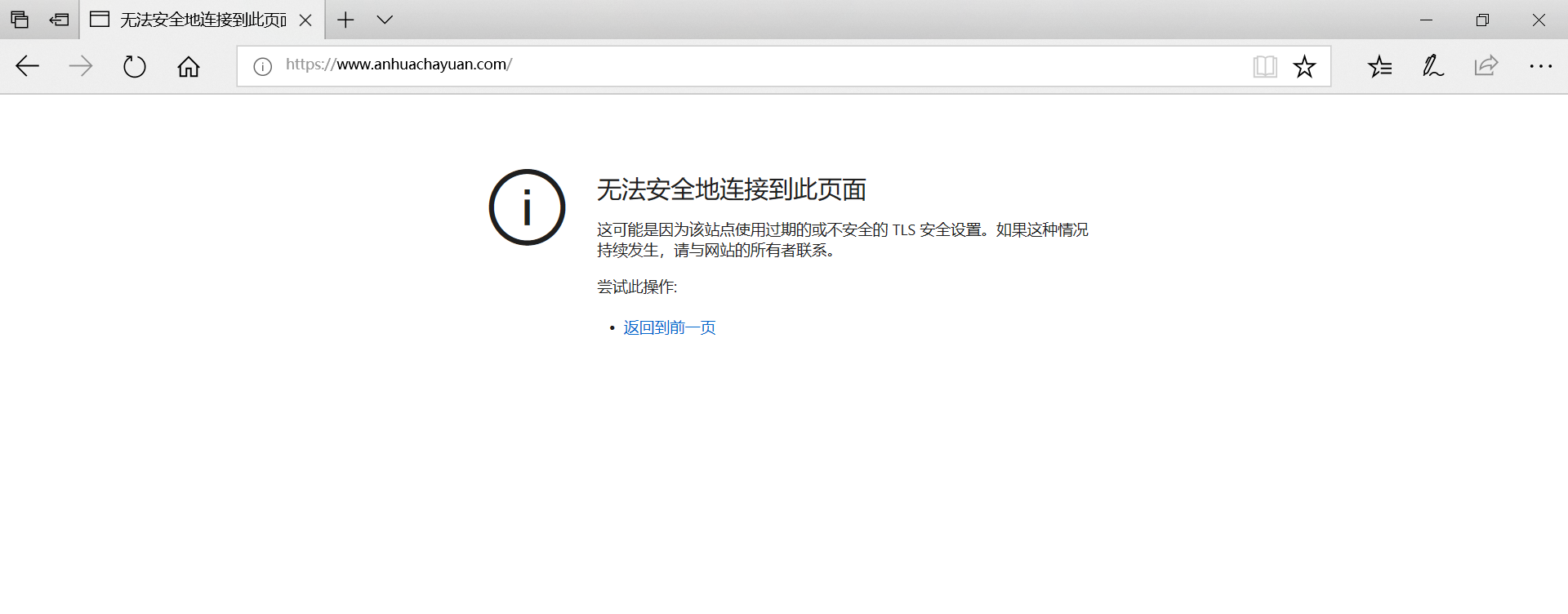The width and height of the screenshot is (1568, 614).
Task: Go back to the previous page arrow
Action: 28,66
